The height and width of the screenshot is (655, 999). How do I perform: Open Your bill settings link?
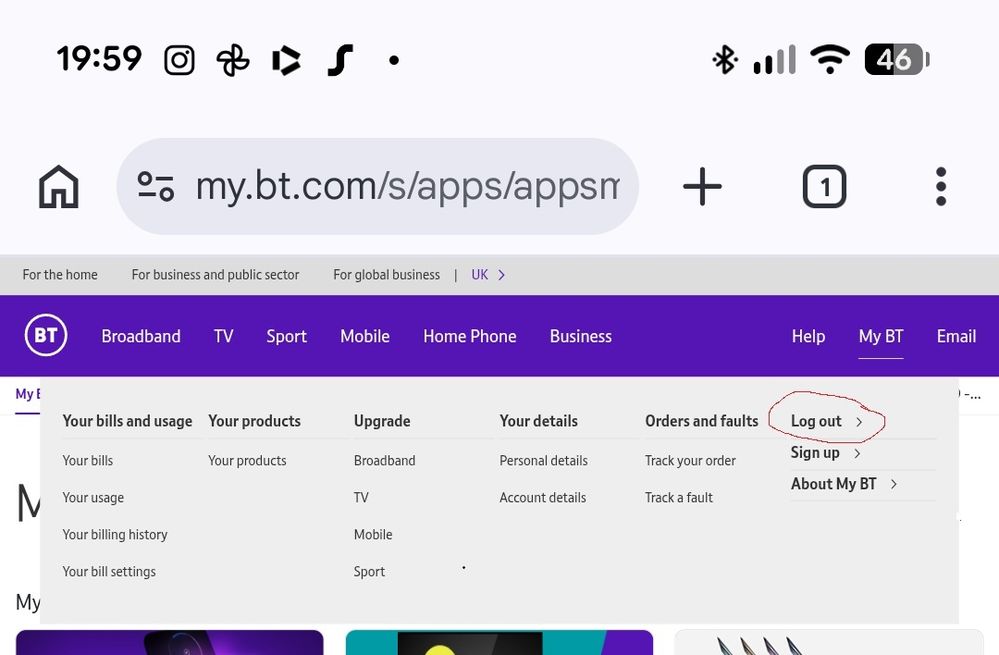109,572
